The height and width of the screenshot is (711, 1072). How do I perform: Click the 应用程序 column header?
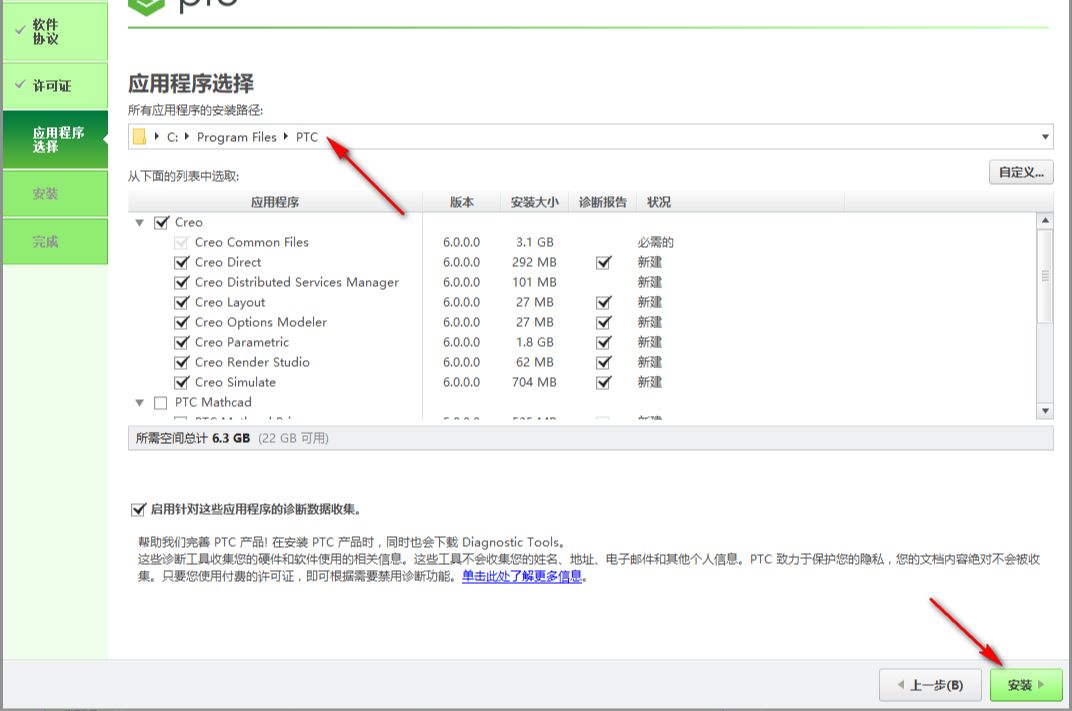point(275,202)
